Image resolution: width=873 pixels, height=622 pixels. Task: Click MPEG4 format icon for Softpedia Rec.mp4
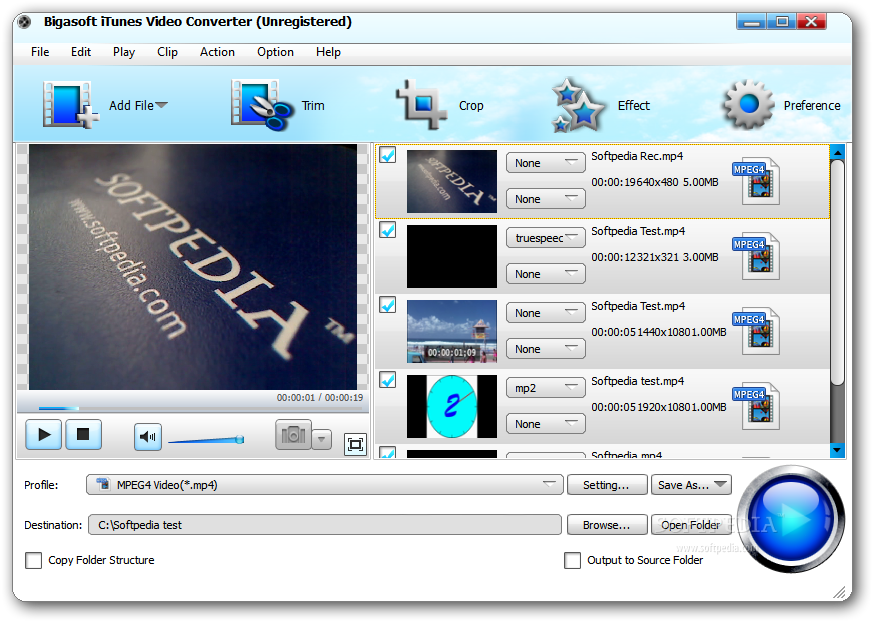click(756, 181)
